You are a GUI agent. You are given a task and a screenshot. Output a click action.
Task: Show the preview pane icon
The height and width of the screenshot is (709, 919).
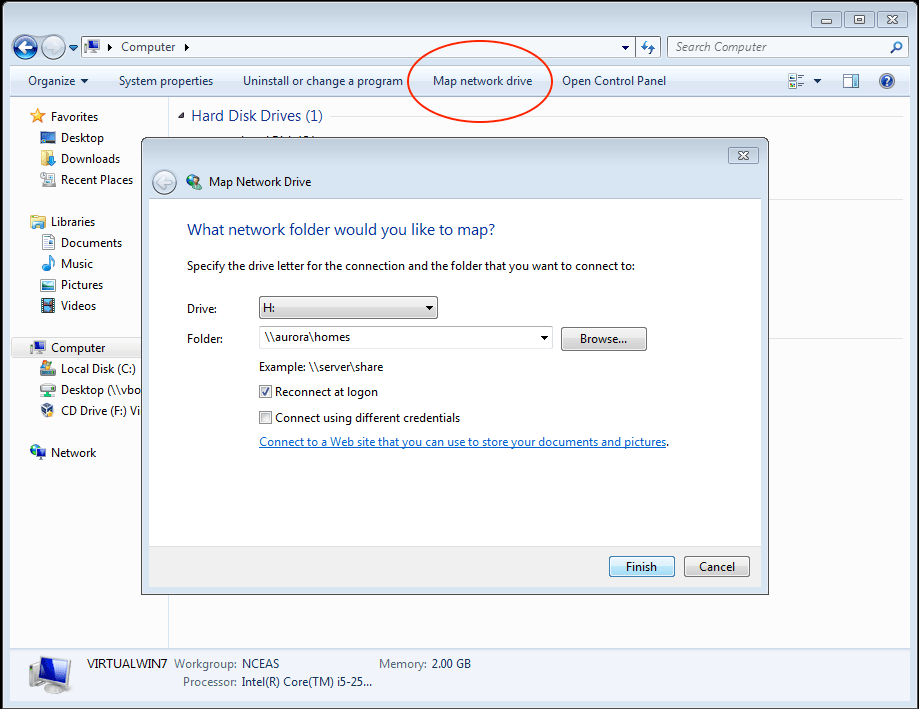click(850, 81)
